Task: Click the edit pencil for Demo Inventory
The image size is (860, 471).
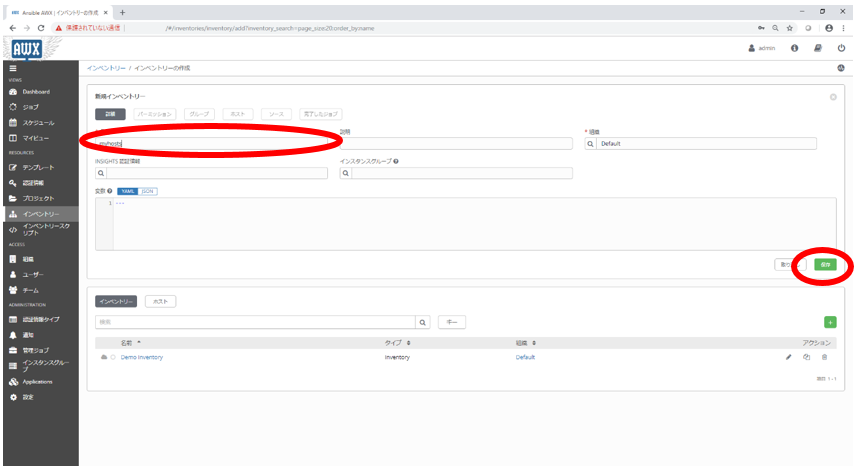Action: point(788,357)
